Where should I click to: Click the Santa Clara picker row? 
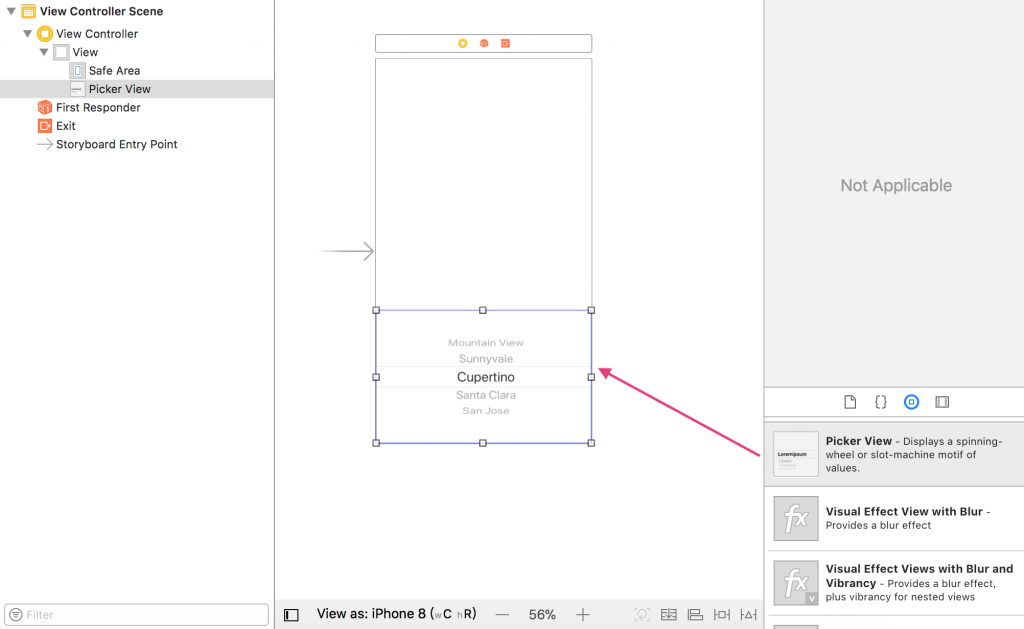(x=485, y=395)
